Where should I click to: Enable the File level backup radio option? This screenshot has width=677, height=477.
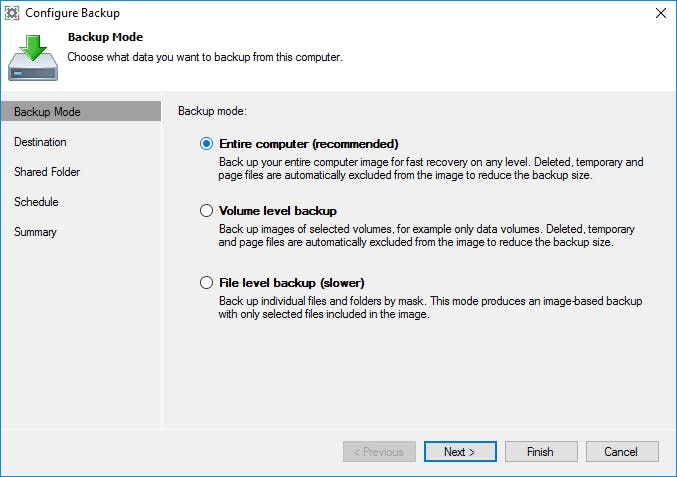point(207,283)
